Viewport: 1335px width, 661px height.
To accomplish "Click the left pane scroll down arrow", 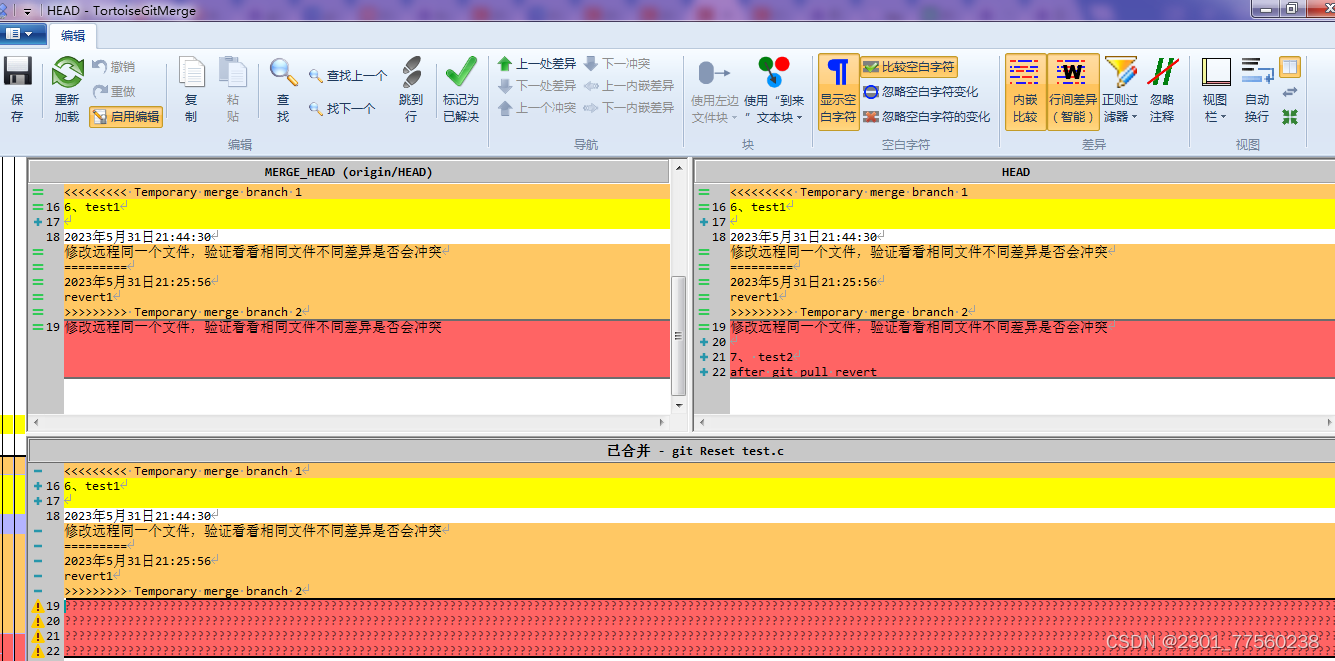I will (679, 406).
